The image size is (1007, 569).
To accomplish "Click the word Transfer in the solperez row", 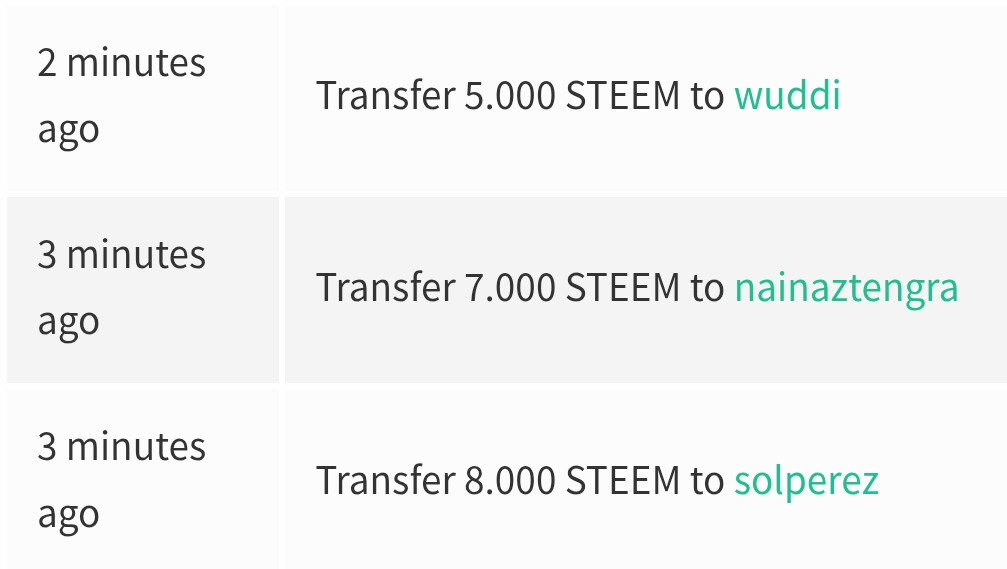I will click(385, 481).
